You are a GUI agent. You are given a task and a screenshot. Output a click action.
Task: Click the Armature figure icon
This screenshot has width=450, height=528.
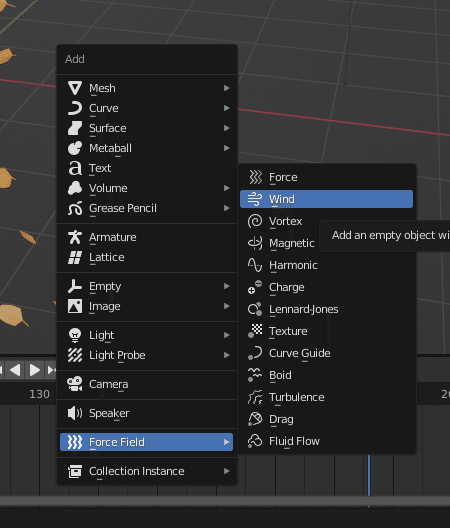point(75,237)
